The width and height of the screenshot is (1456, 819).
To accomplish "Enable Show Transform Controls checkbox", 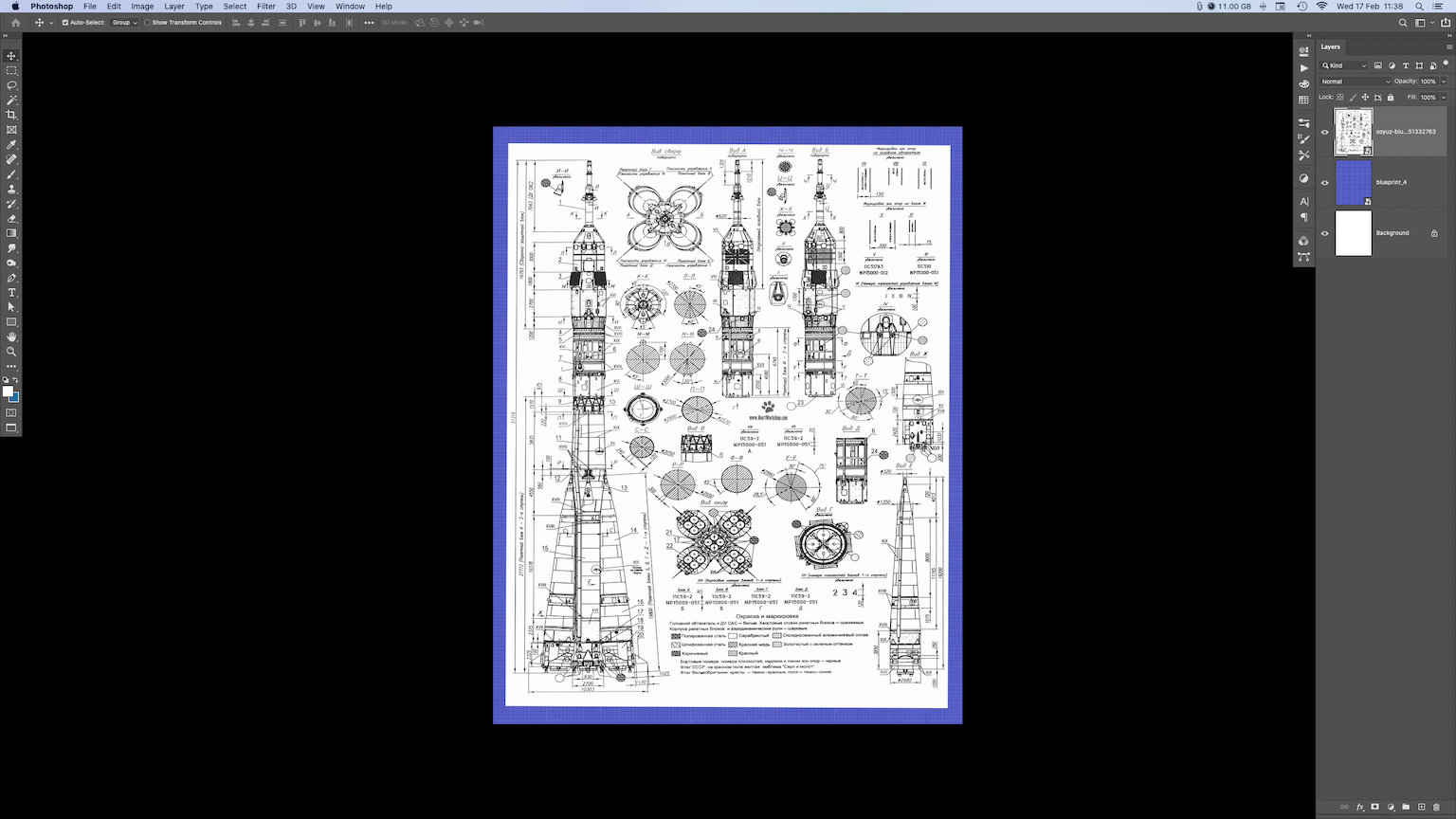I will pyautogui.click(x=148, y=23).
